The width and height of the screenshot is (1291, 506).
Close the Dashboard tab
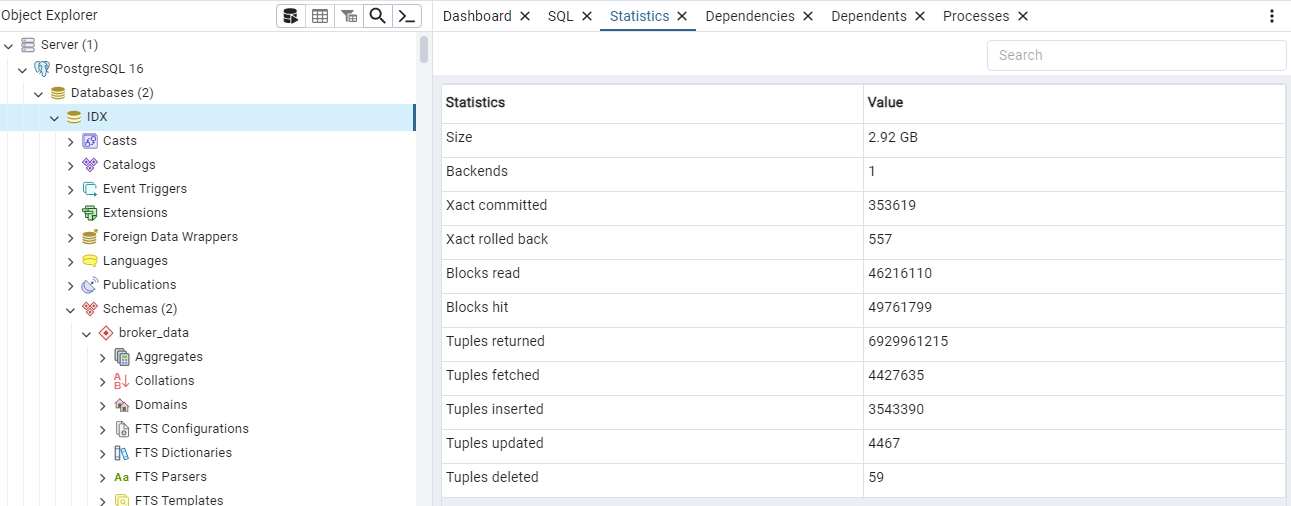coord(525,16)
